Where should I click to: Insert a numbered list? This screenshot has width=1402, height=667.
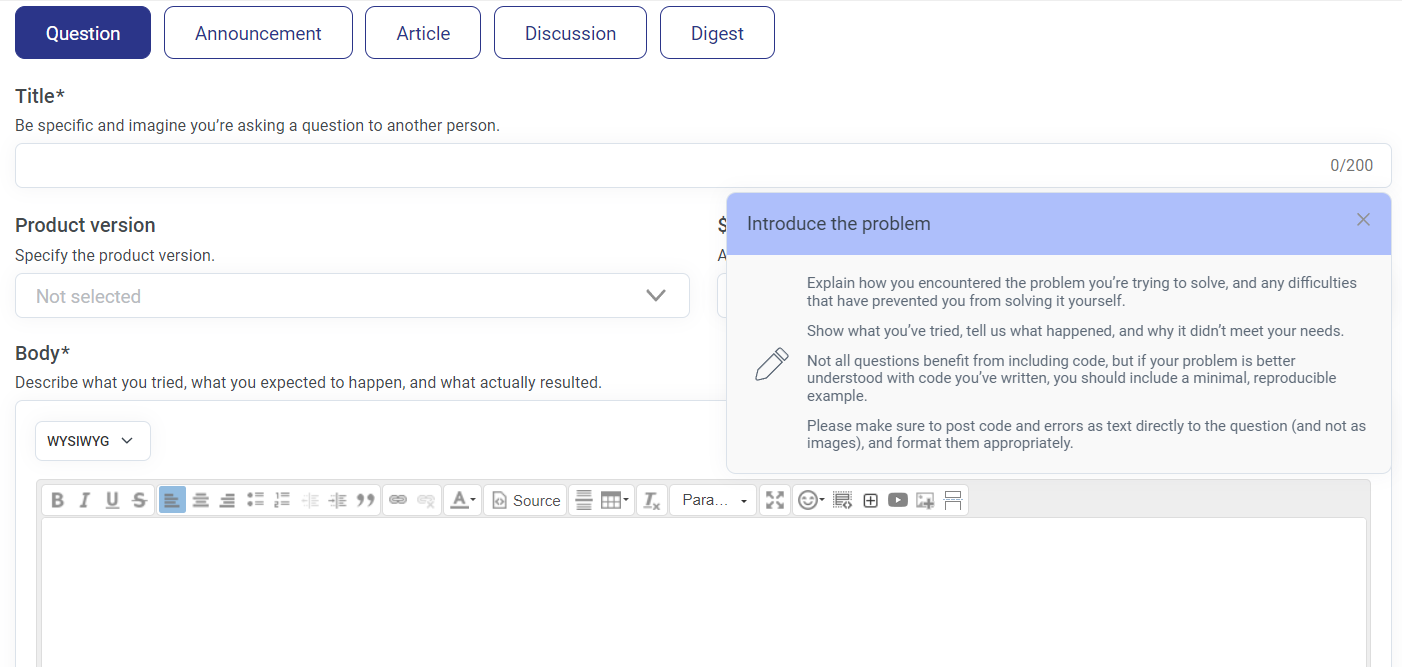282,500
